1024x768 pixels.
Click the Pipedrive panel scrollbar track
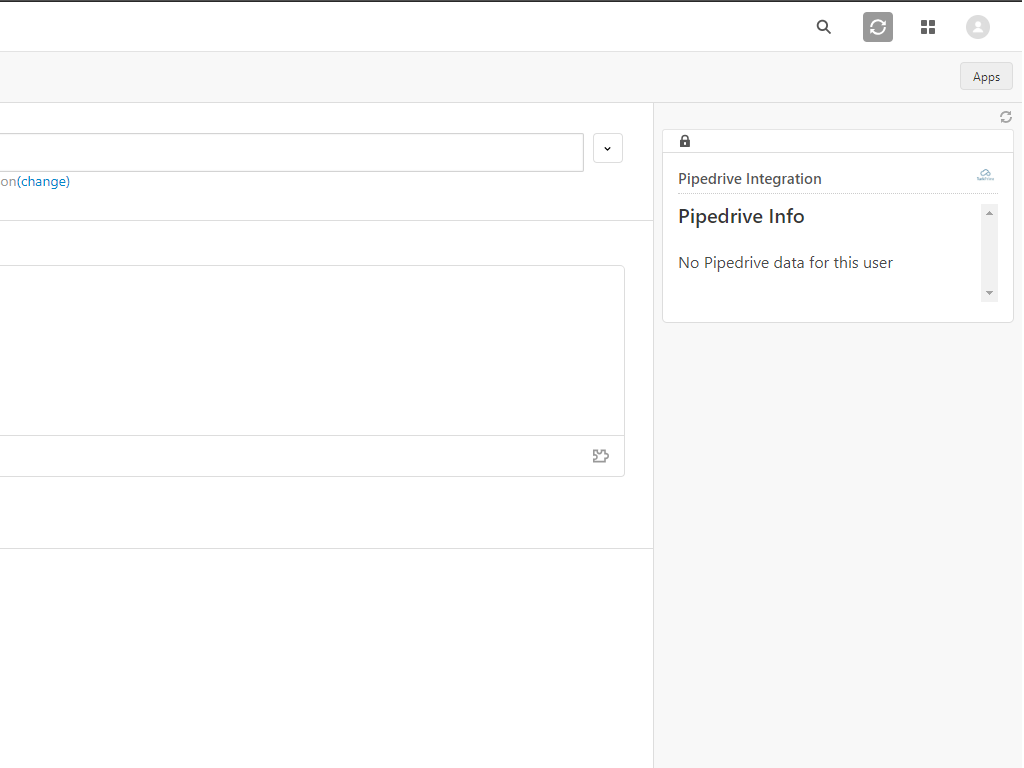click(990, 252)
